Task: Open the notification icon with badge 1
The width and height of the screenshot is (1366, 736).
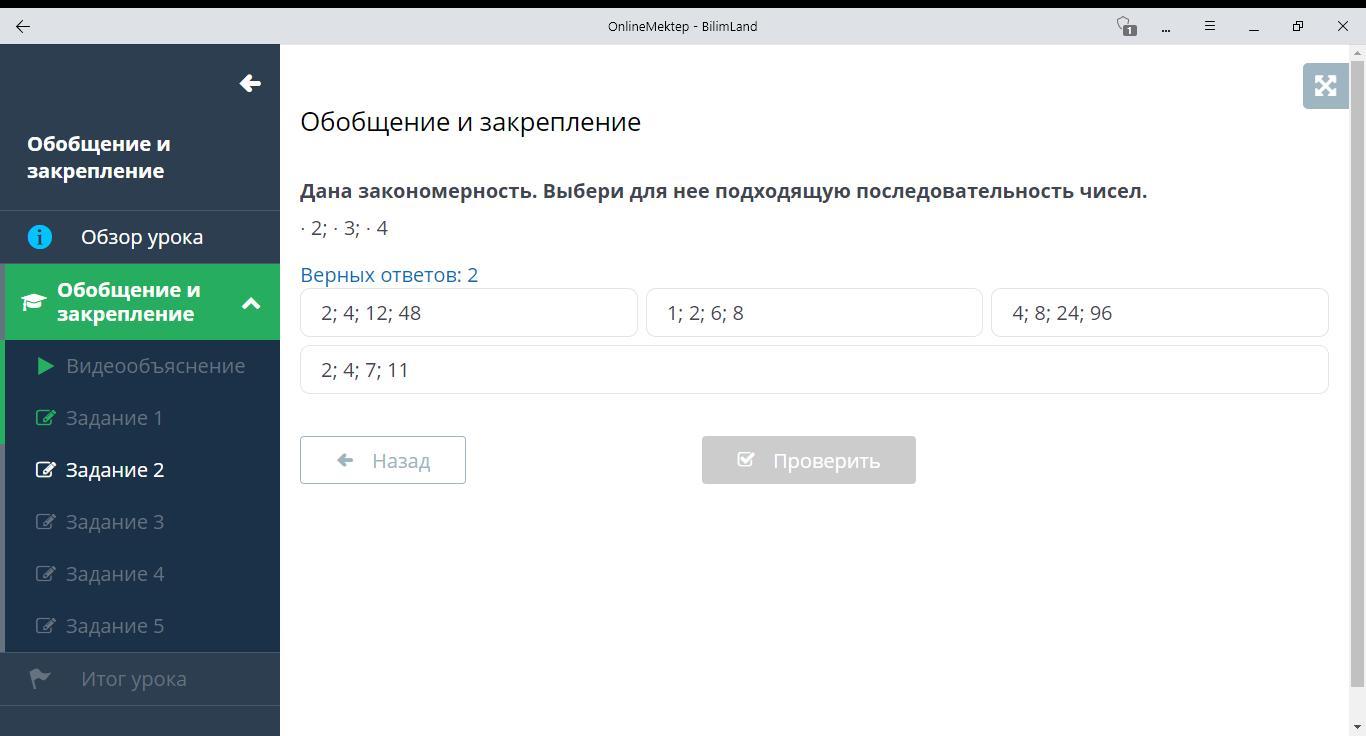Action: (x=1126, y=26)
